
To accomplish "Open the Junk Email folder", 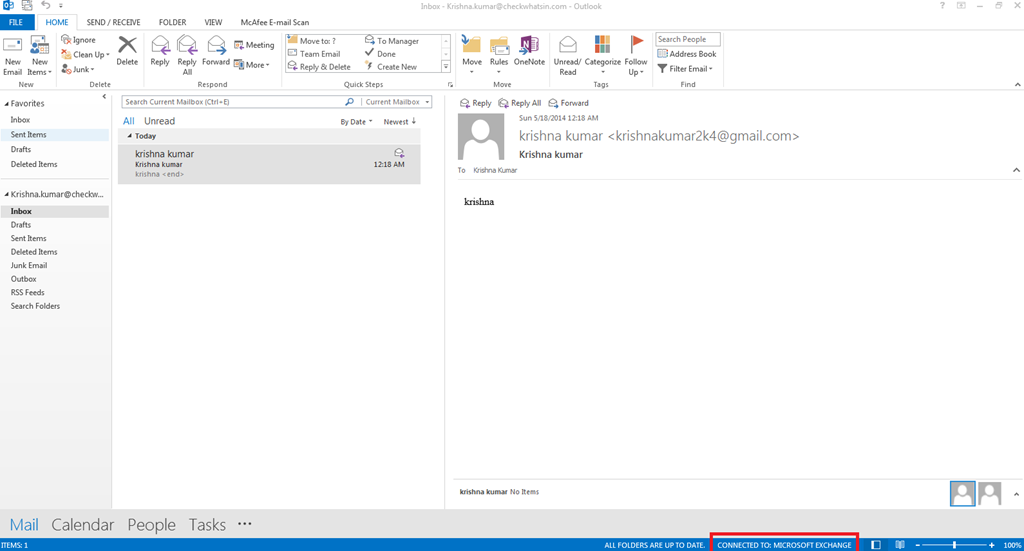I will (x=29, y=265).
